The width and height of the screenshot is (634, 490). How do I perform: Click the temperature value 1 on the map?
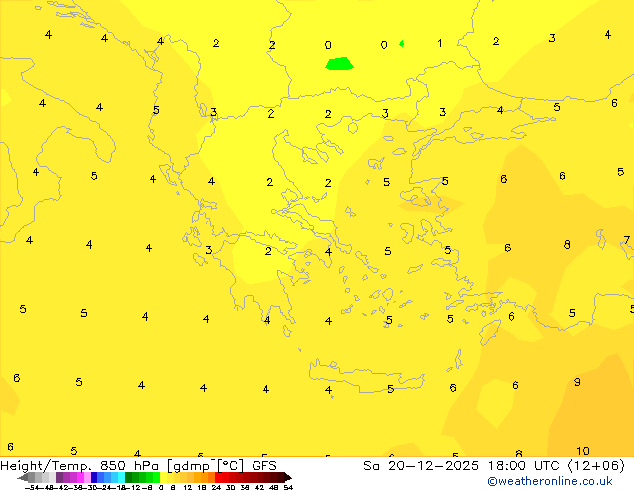pos(440,43)
